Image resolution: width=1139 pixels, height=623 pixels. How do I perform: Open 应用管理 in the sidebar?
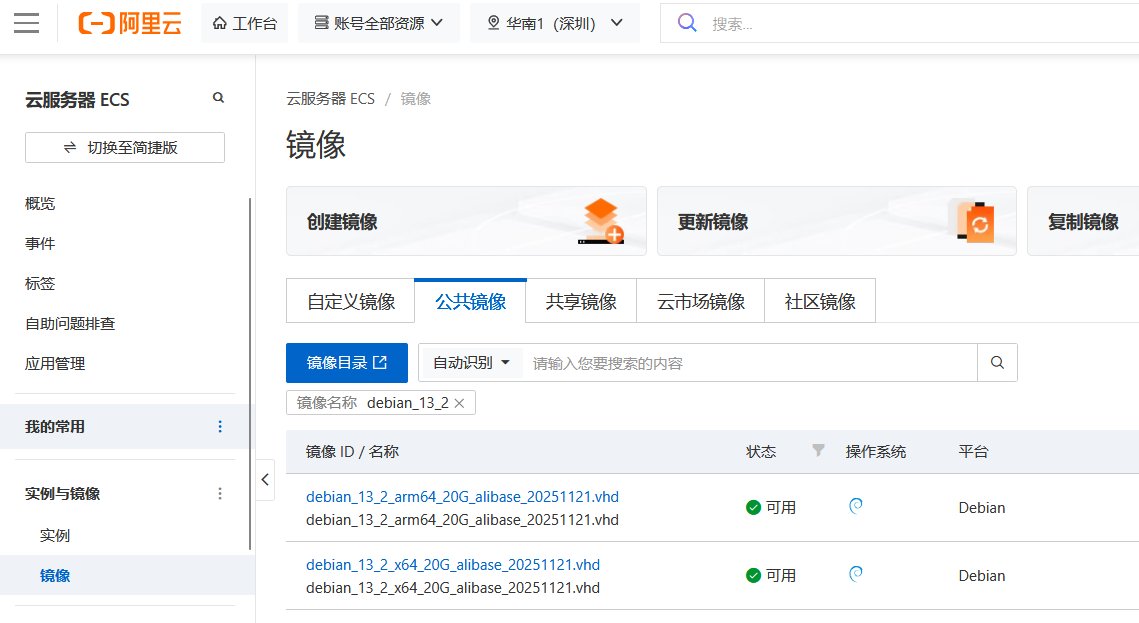54,363
